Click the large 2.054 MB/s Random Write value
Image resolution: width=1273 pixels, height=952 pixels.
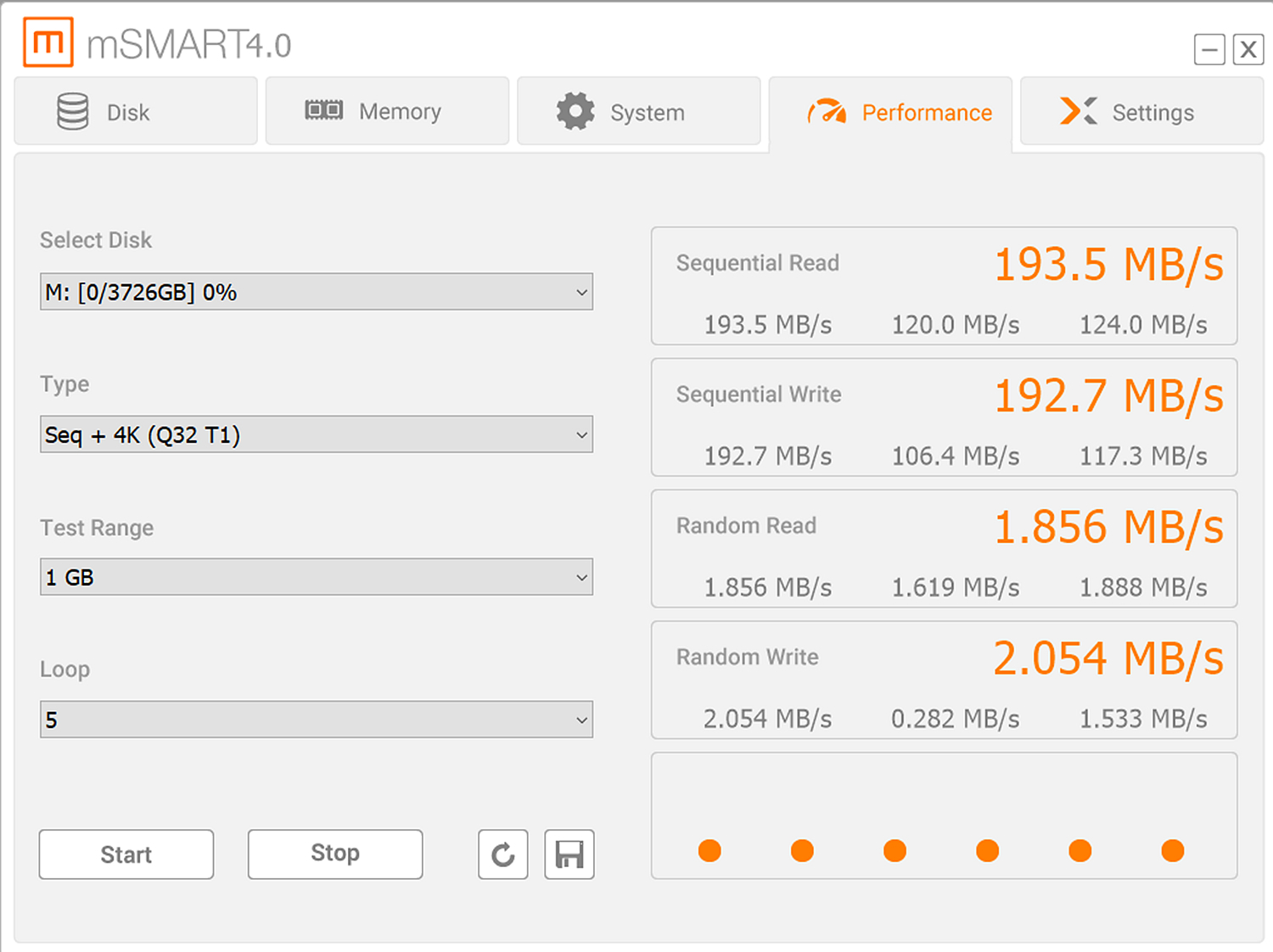(1108, 659)
